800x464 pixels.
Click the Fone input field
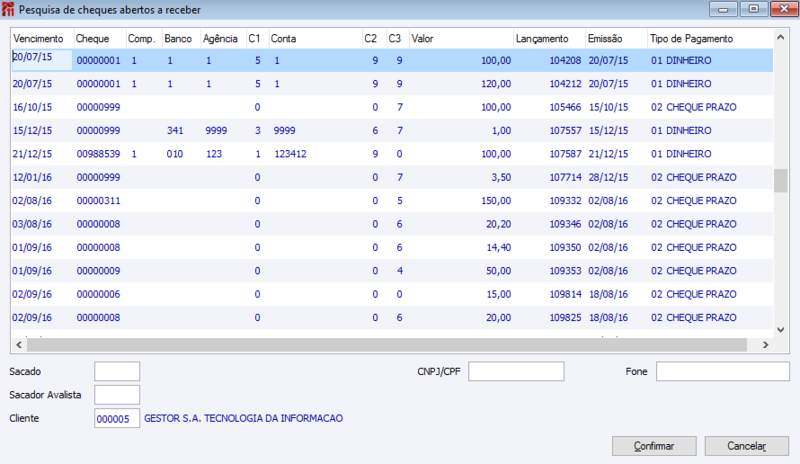click(722, 371)
